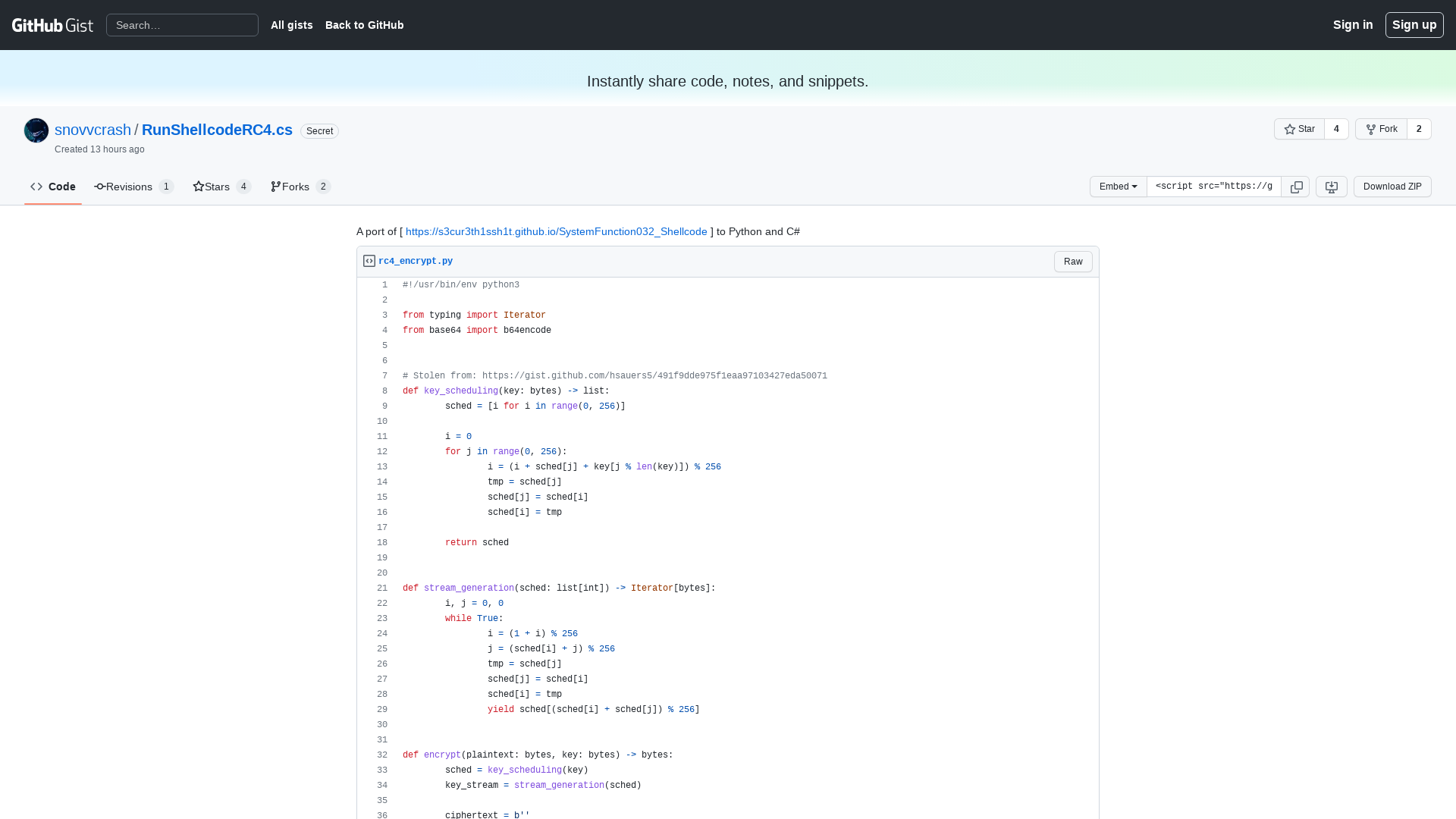Navigate Back to GitHub
1456x819 pixels.
[364, 25]
